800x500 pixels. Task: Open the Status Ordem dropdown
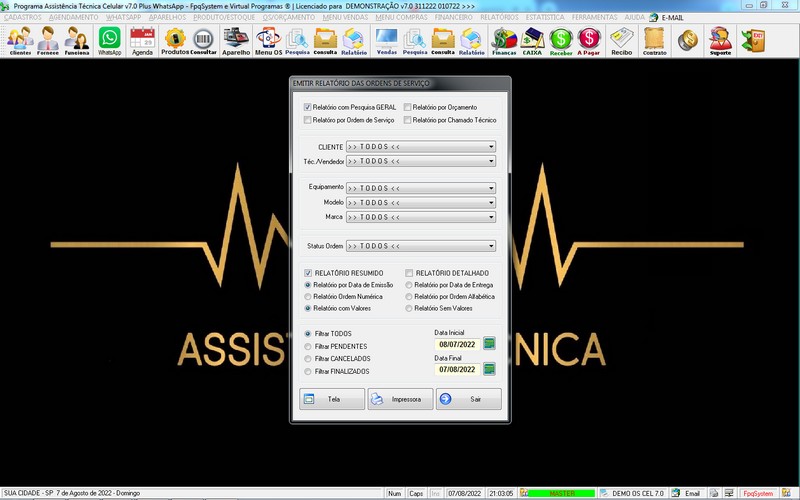(421, 246)
